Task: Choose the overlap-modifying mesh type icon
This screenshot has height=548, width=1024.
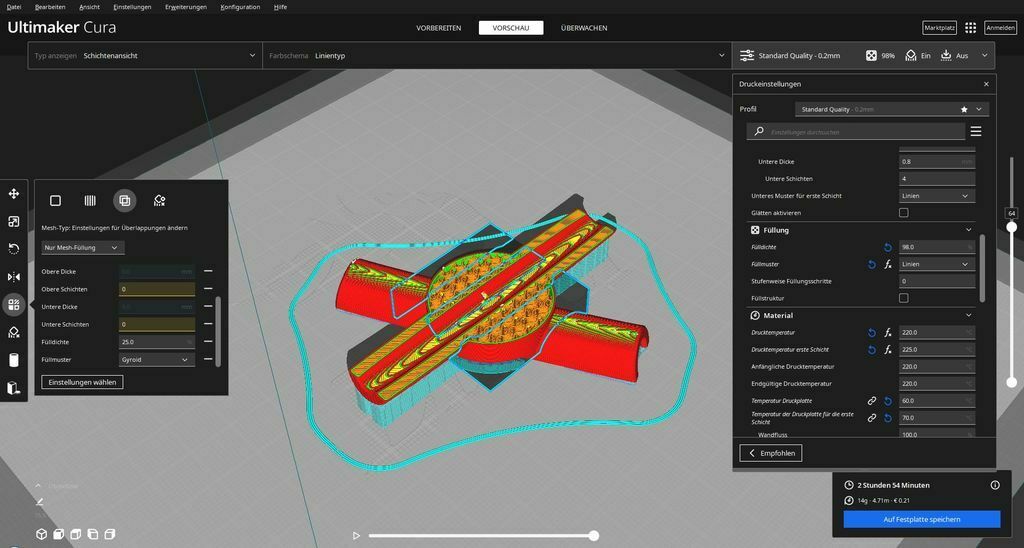Action: click(x=125, y=201)
